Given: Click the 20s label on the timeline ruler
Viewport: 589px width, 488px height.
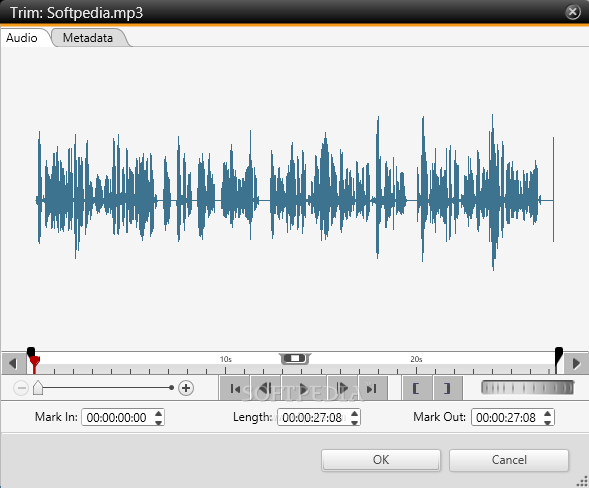Looking at the screenshot, I should pyautogui.click(x=416, y=359).
